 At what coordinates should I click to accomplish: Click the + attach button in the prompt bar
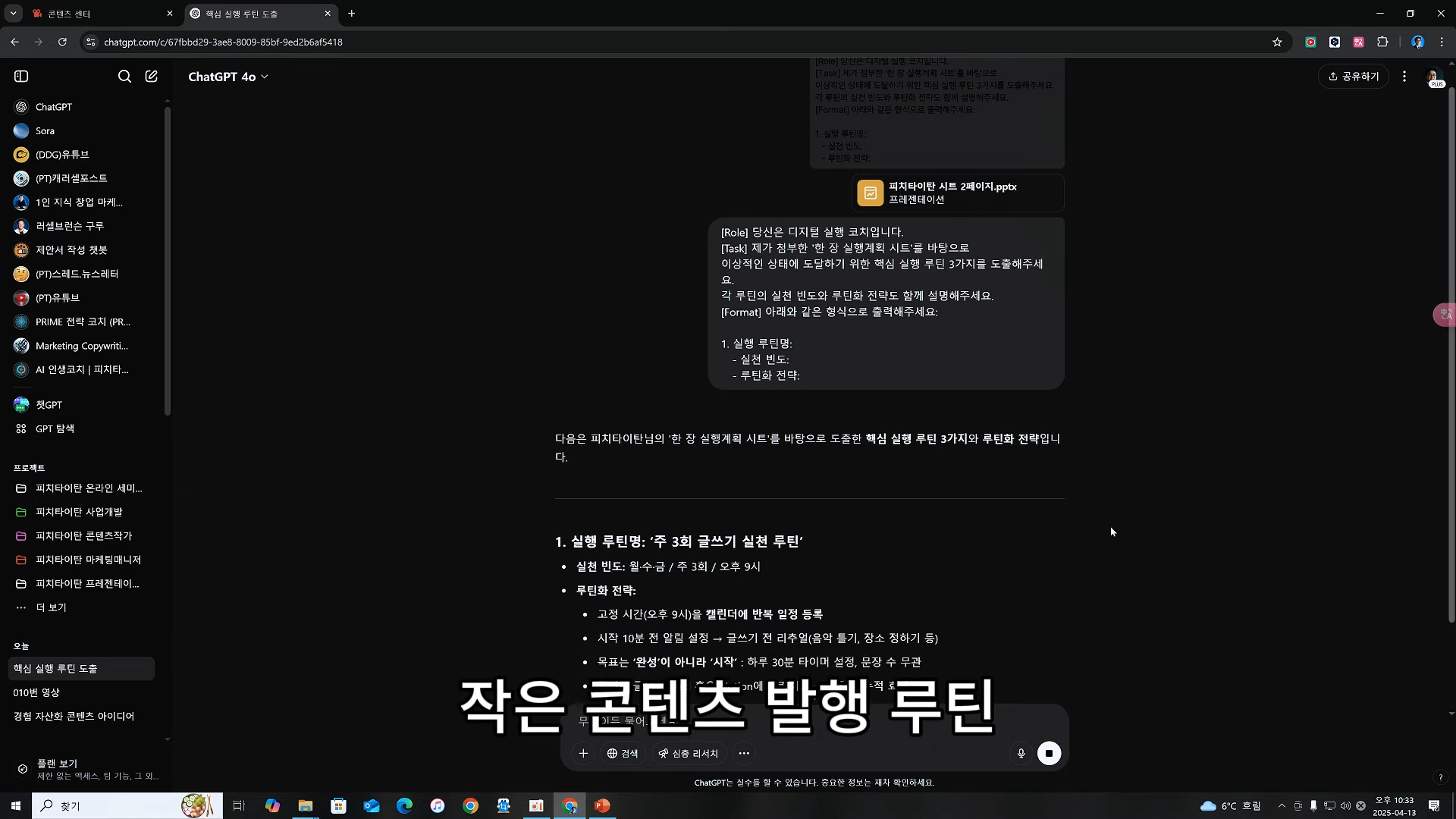point(583,753)
